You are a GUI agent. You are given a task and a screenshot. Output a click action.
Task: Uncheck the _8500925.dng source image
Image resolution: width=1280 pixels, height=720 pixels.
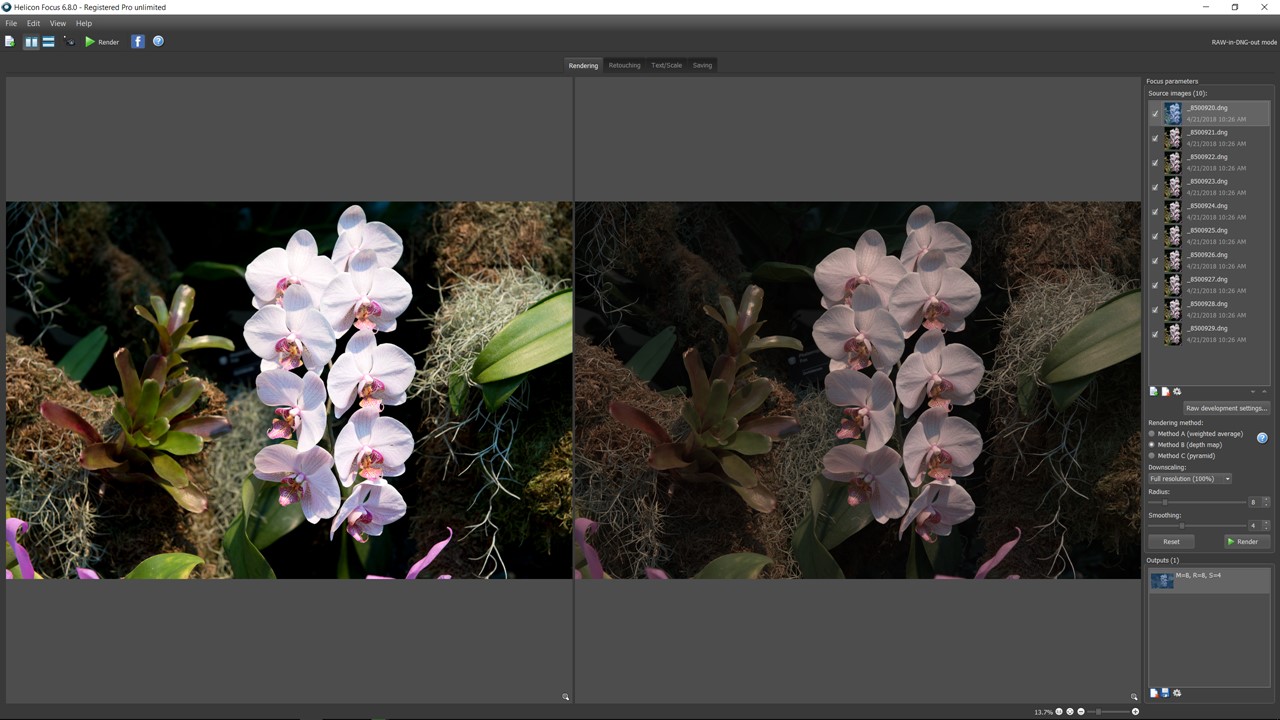click(x=1155, y=236)
